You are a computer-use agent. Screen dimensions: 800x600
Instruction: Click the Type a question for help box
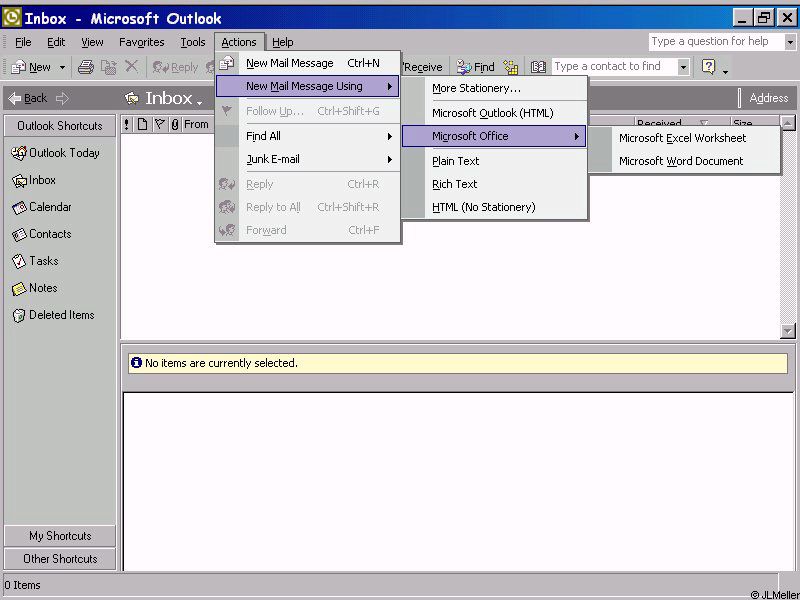coord(717,41)
